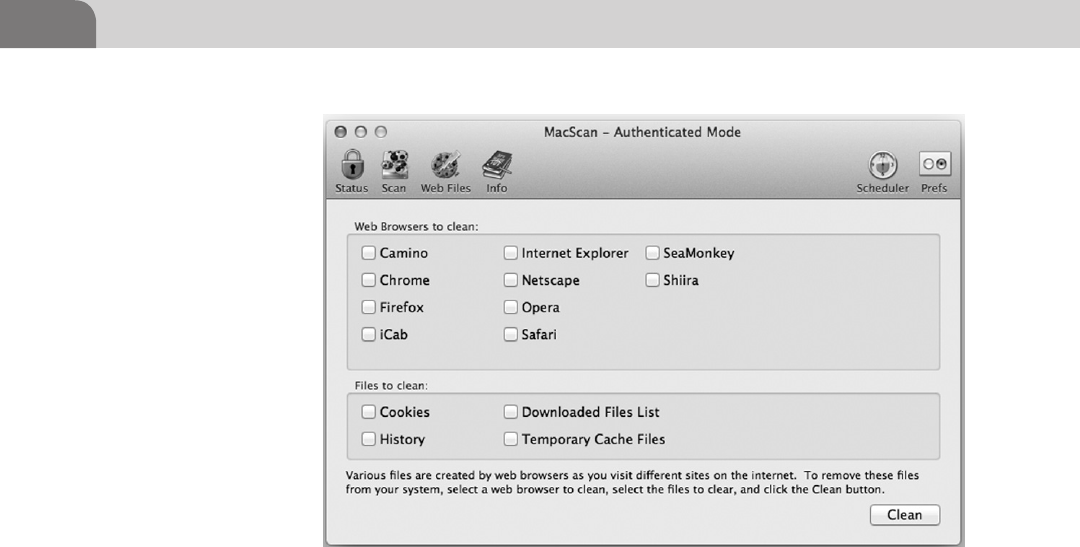Click the 'Web Browsers to clean:' label
Viewport: 1080px width, 547px height.
coord(416,226)
